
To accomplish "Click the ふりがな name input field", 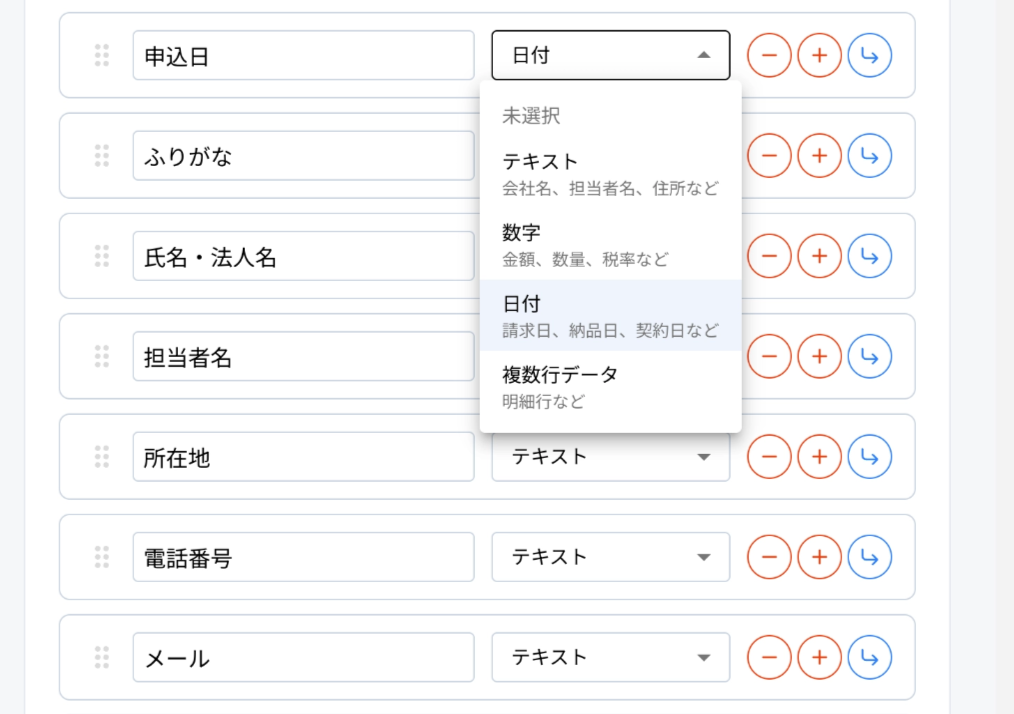I will click(x=303, y=156).
